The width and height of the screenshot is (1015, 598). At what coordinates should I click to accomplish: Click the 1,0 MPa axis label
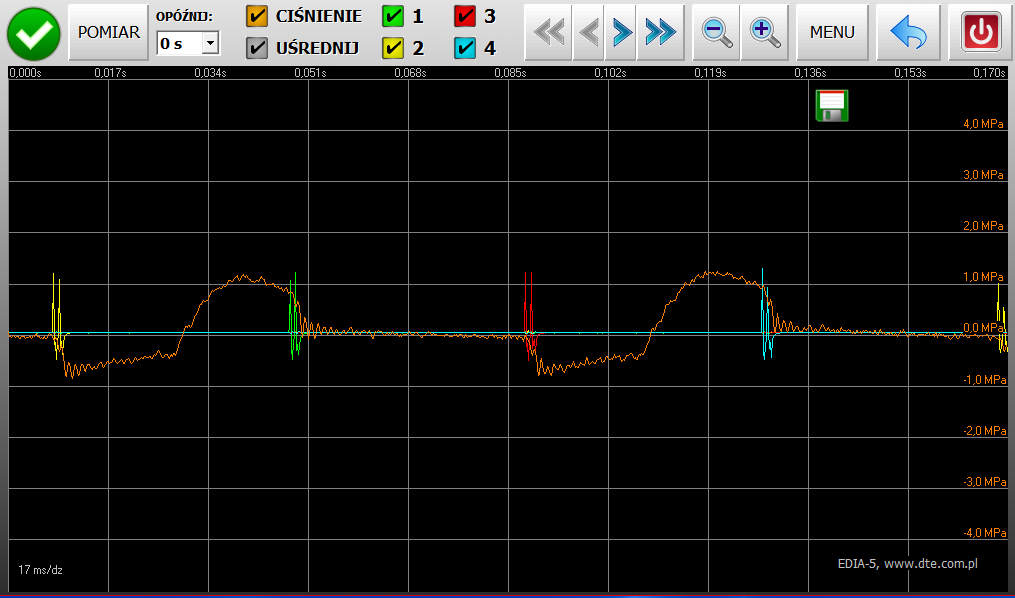tap(983, 277)
